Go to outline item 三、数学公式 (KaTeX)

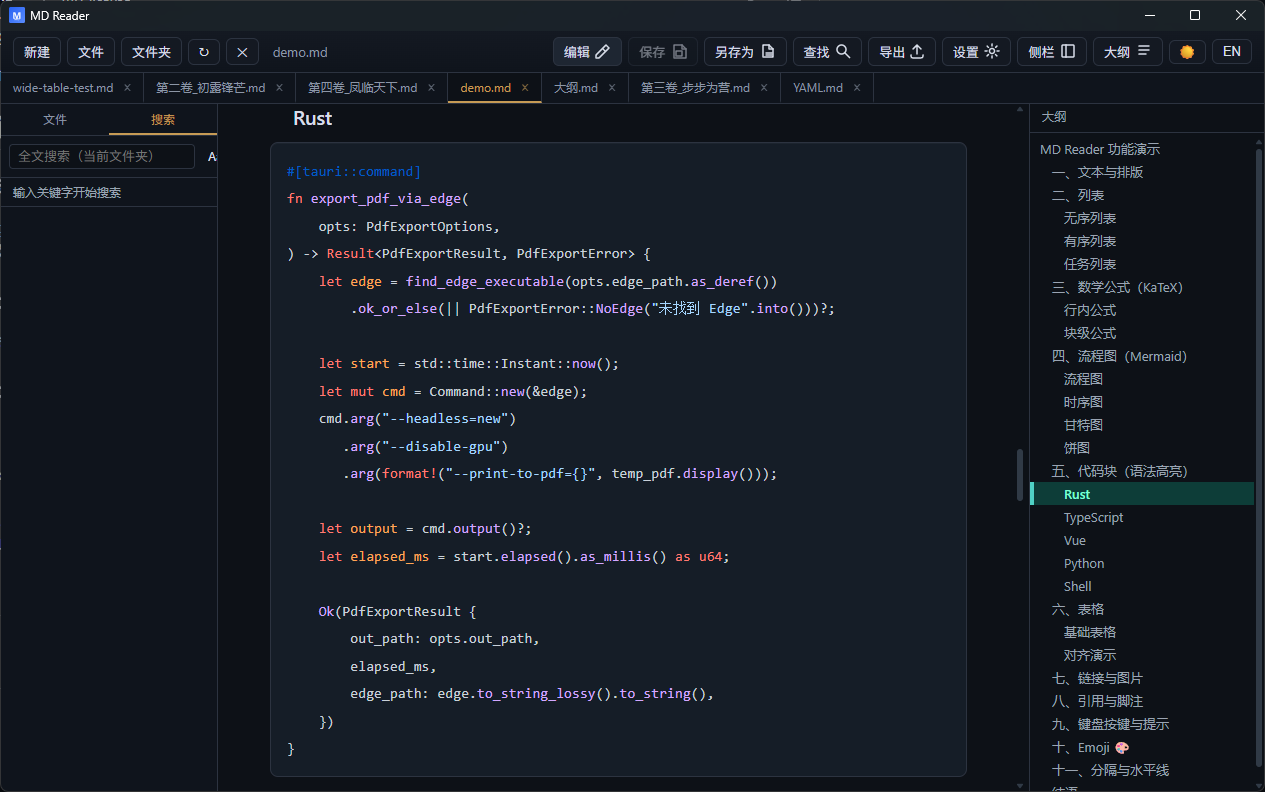click(1117, 287)
